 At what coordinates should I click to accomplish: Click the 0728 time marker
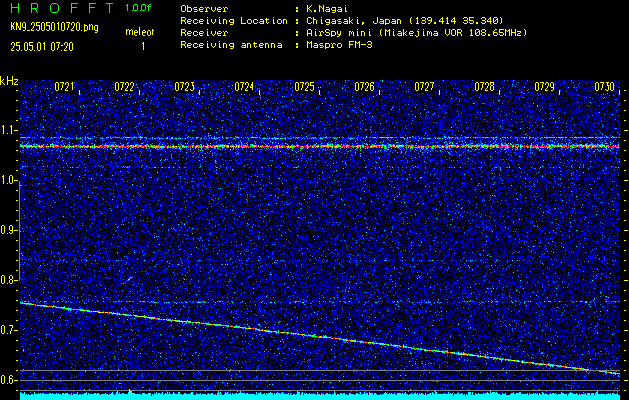[x=485, y=87]
